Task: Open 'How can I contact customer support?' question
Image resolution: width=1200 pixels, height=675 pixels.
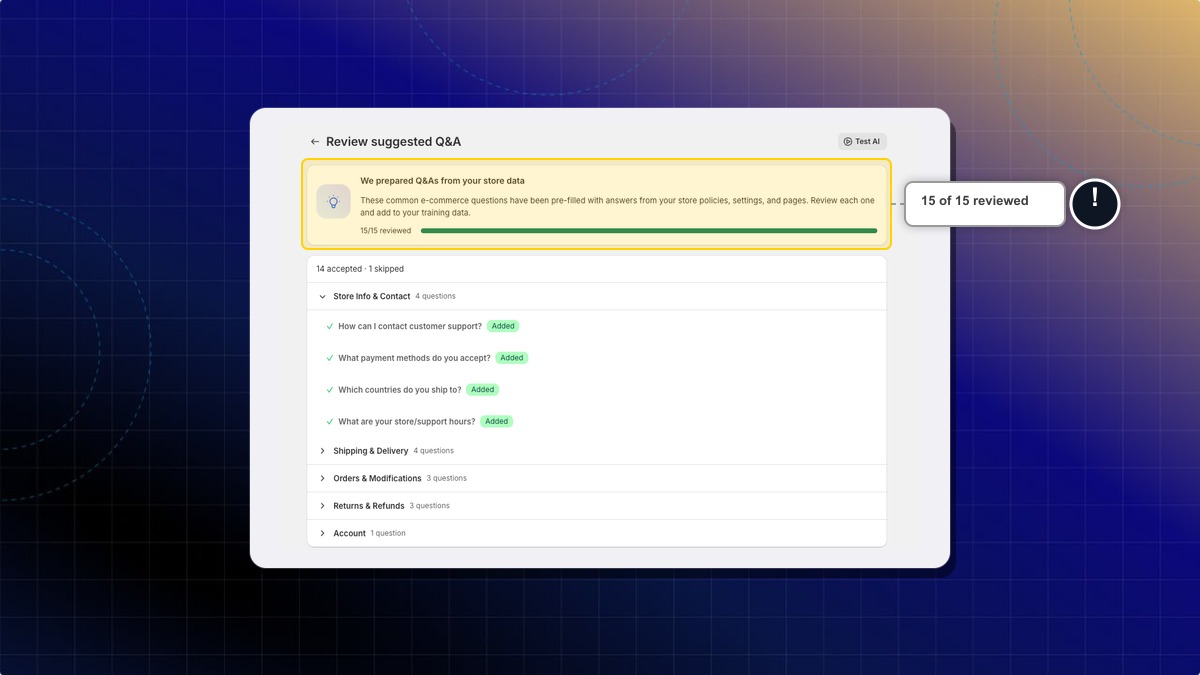Action: point(410,326)
